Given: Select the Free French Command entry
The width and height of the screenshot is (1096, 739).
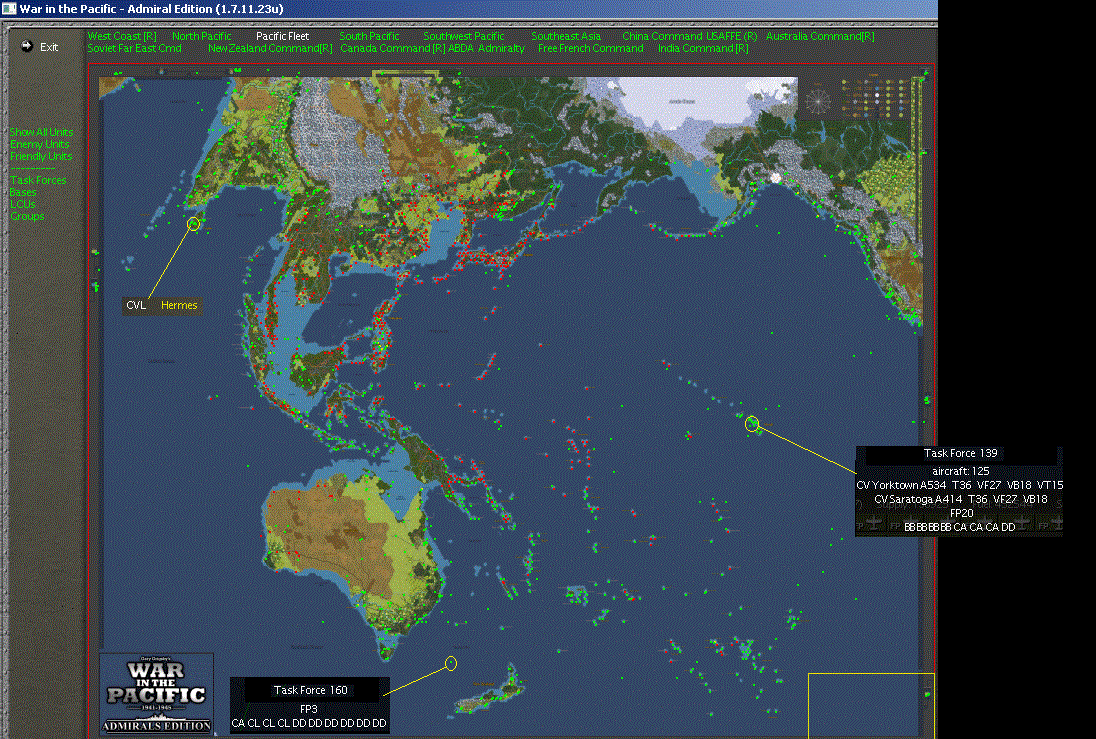Looking at the screenshot, I should [591, 48].
